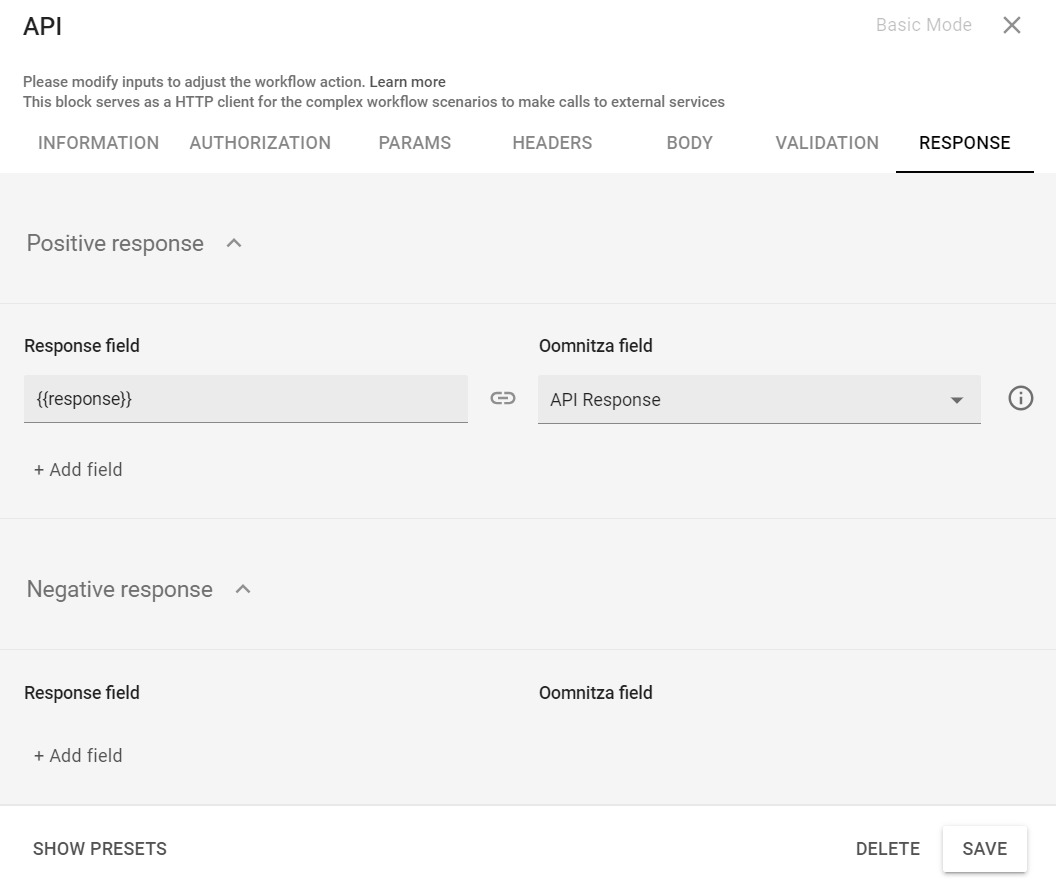This screenshot has width=1056, height=889.
Task: Click the info icon beside API Response
Action: 1020,399
